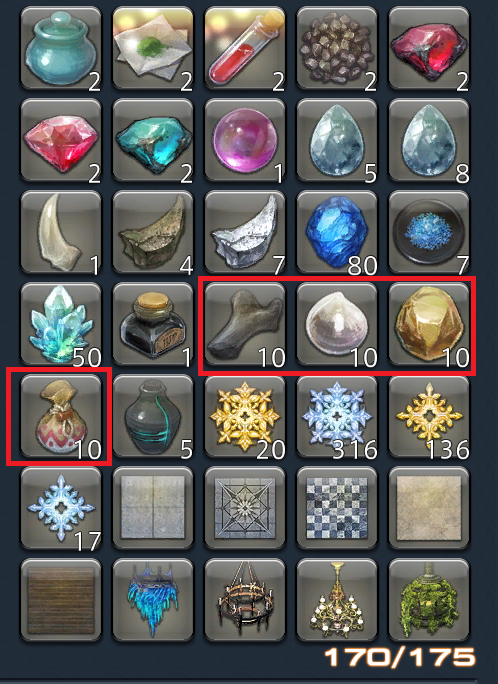Click the wooden plank flooring item

(61, 600)
